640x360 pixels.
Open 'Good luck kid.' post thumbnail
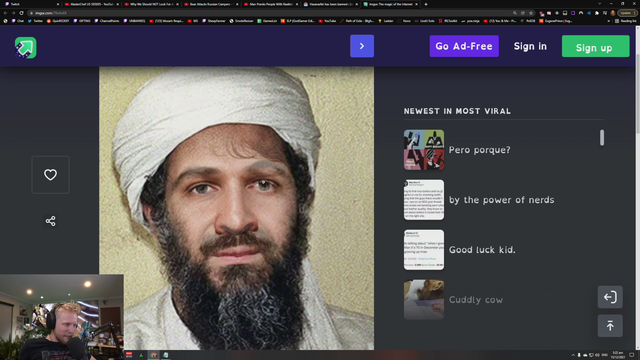point(424,249)
